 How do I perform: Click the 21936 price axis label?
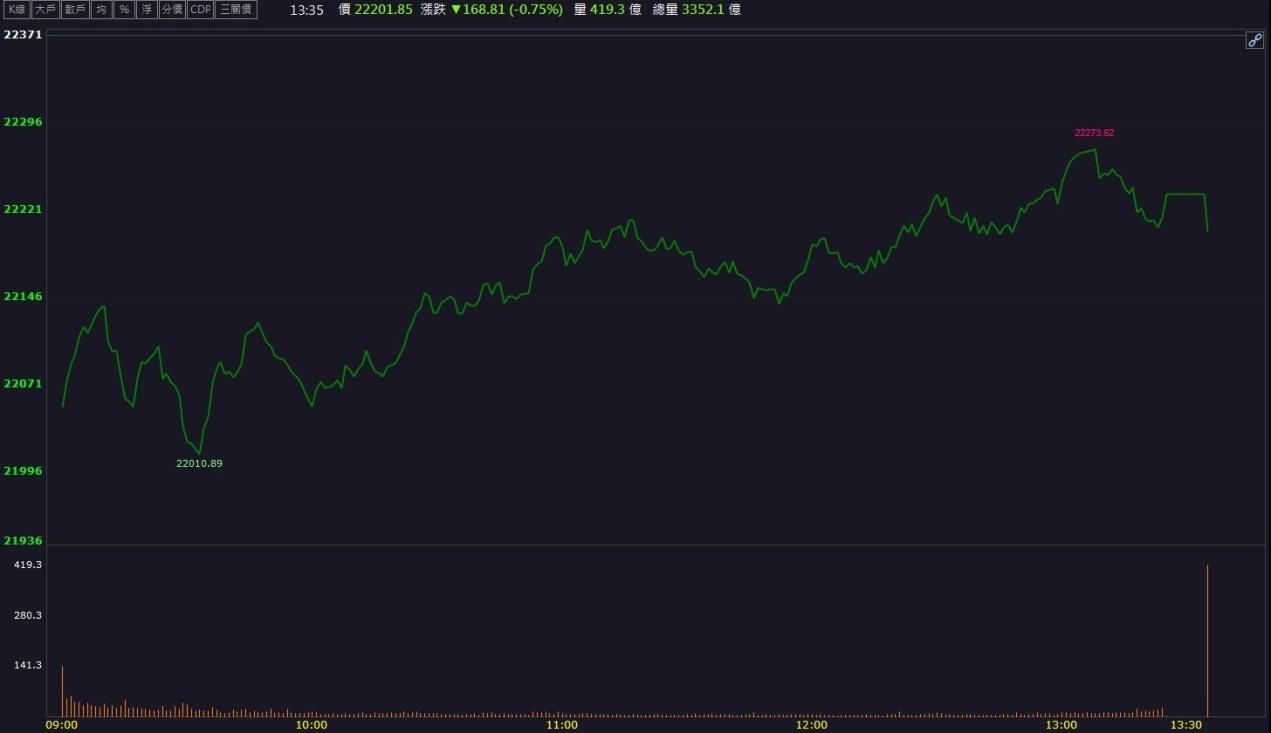point(23,541)
